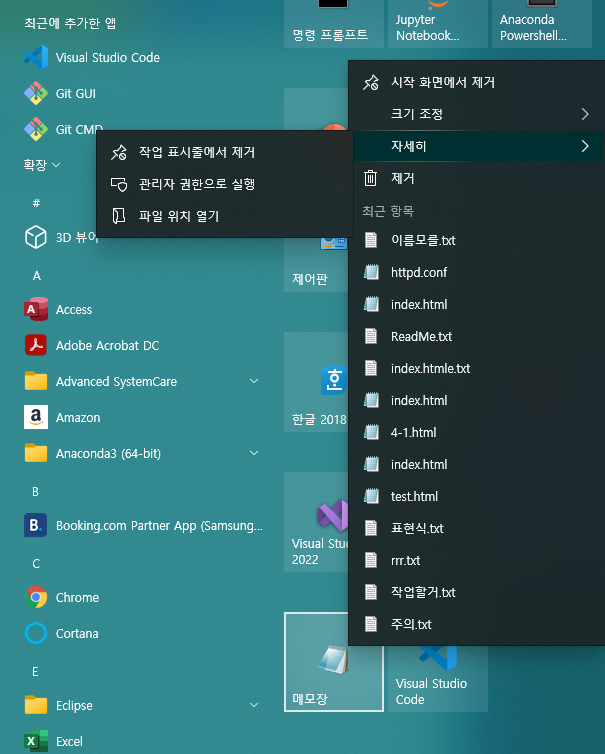Screen dimensions: 605x754
Task: Open the Amazon app icon
Action: (36, 417)
